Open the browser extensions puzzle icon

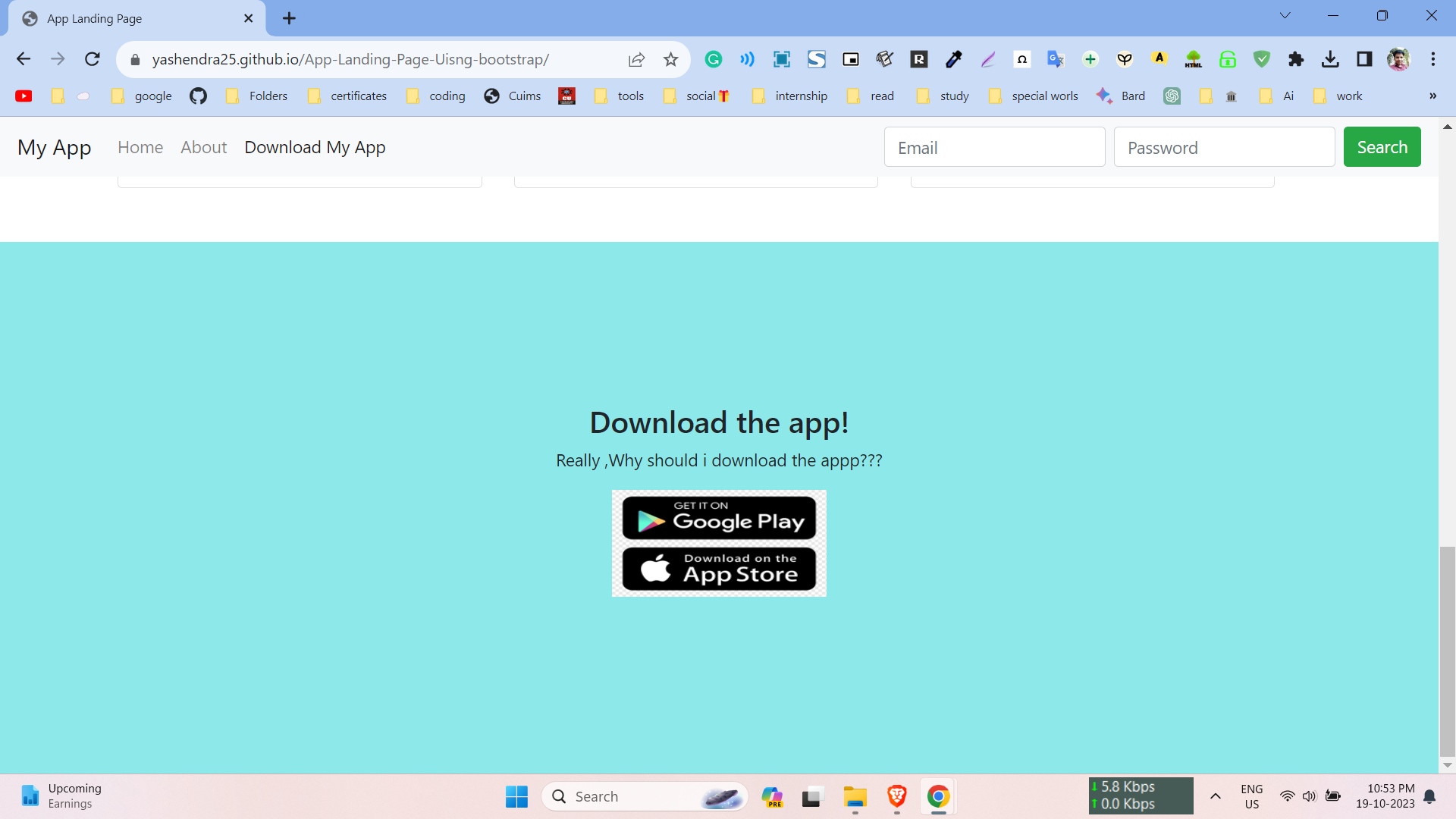(x=1296, y=58)
